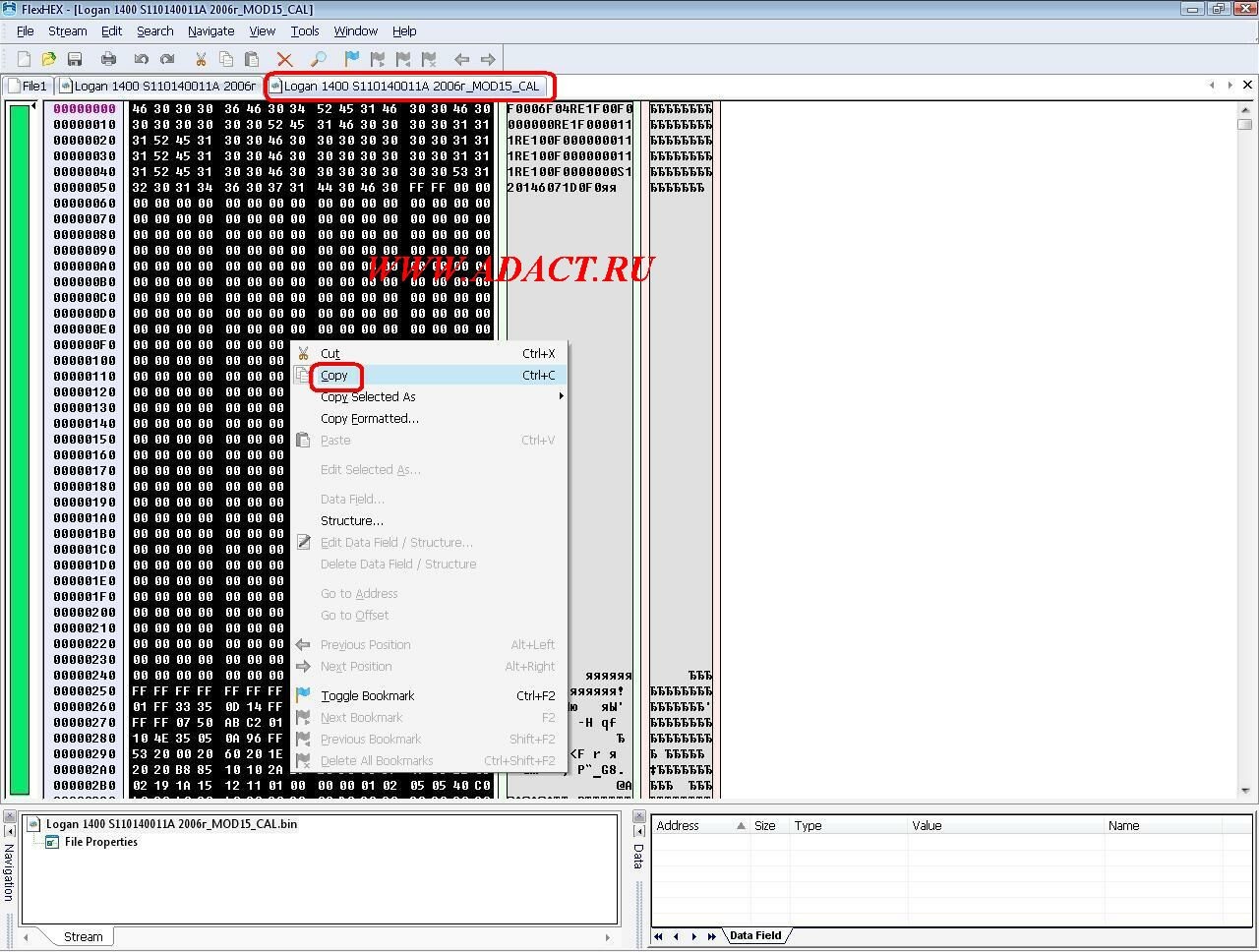This screenshot has height=952, width=1259.
Task: Click the Data Field tab at bottom
Action: pyautogui.click(x=755, y=935)
